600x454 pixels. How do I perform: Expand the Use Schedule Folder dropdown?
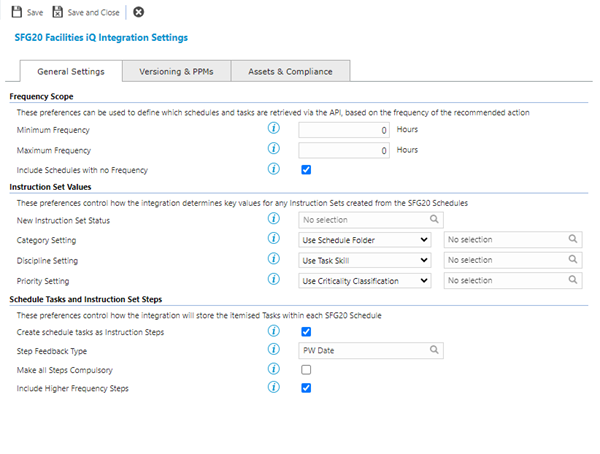[x=365, y=240]
